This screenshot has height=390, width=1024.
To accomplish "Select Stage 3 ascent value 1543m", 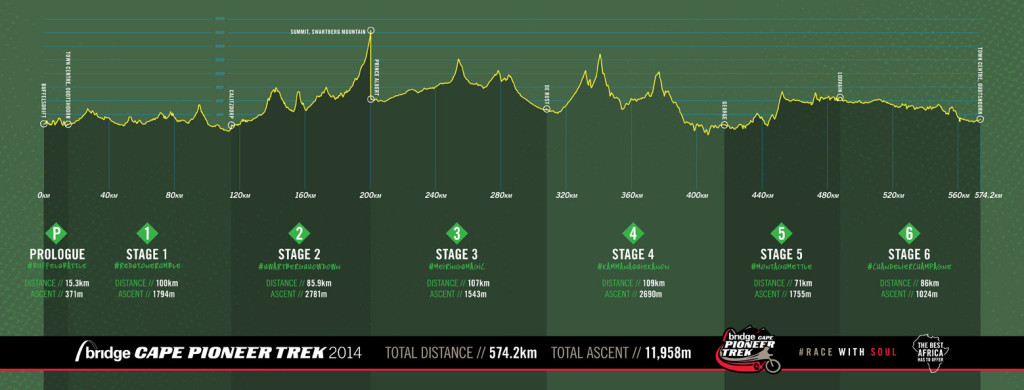I will click(474, 295).
